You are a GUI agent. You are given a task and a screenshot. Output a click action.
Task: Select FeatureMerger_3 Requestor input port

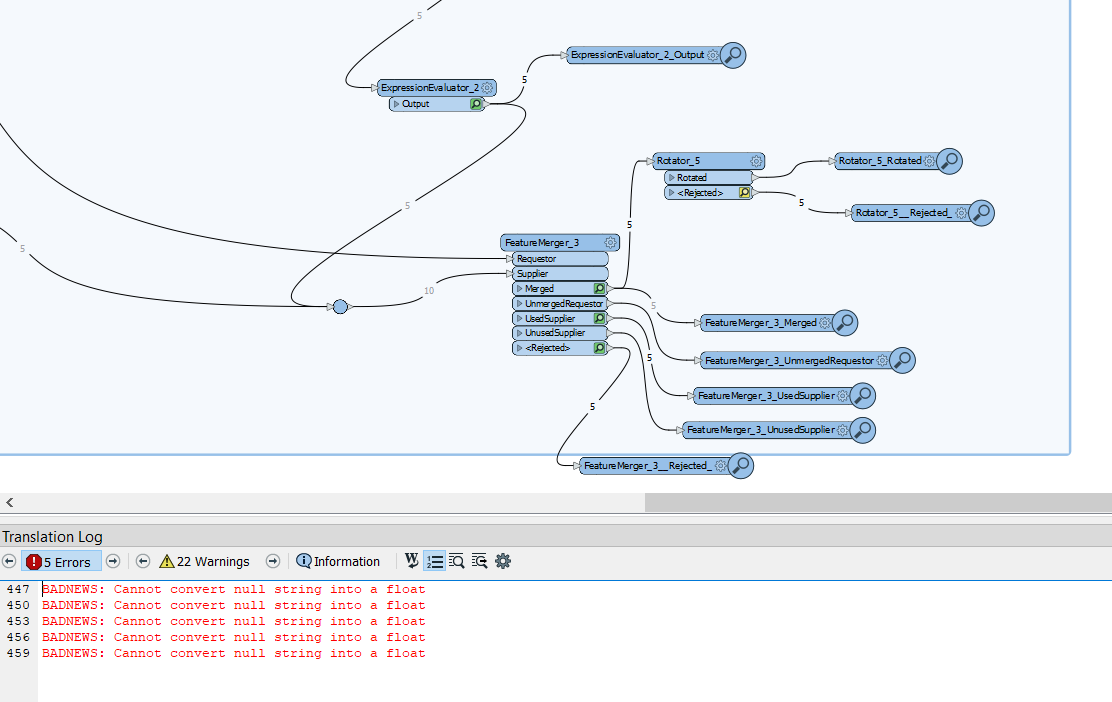[x=560, y=259]
